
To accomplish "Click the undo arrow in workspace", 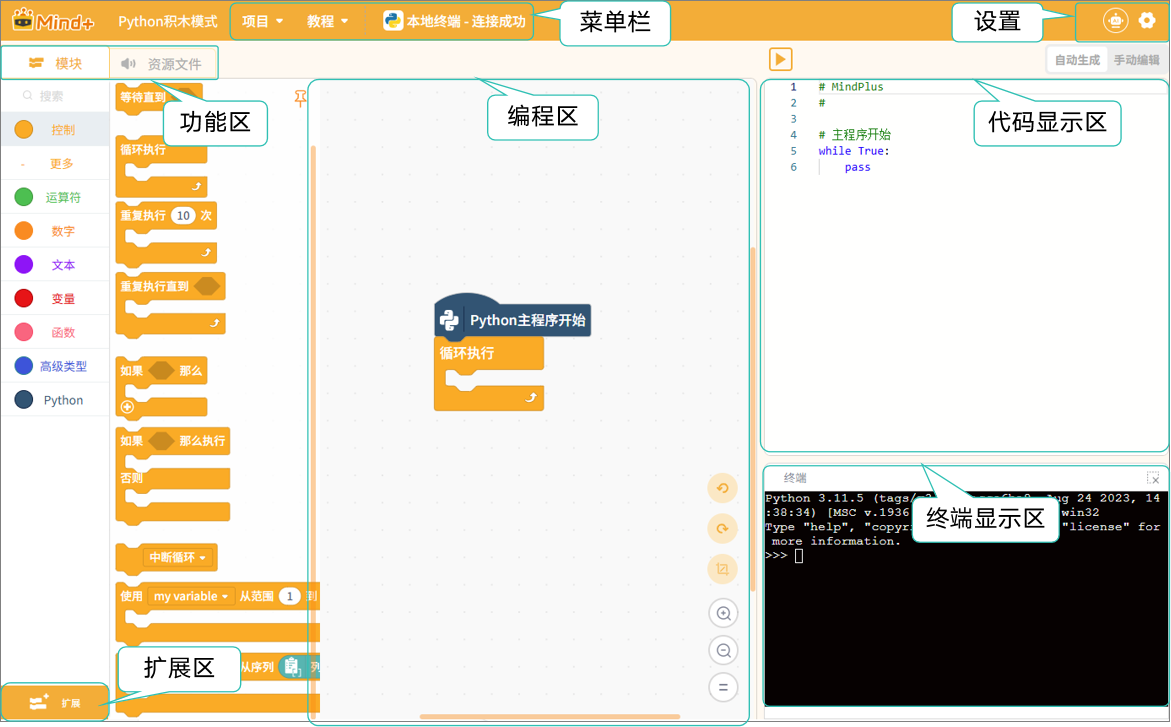I will (x=722, y=488).
